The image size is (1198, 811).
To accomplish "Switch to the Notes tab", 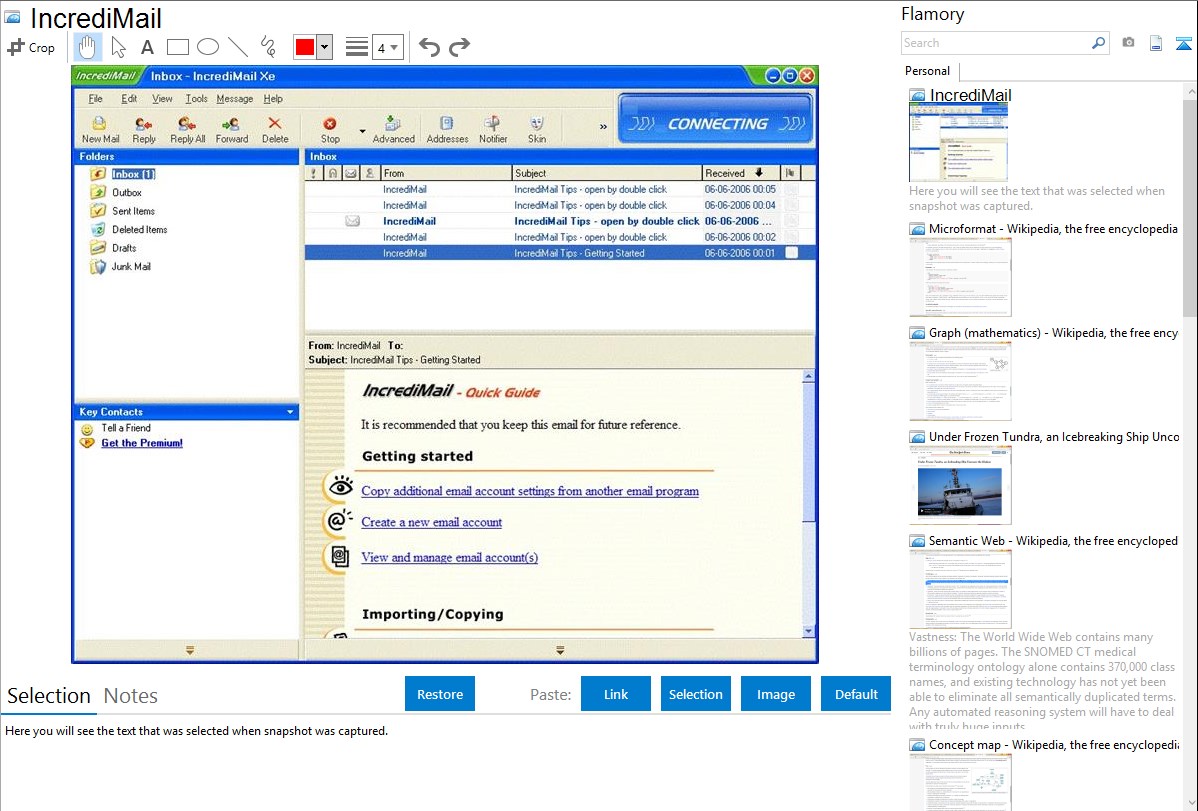I will point(131,696).
